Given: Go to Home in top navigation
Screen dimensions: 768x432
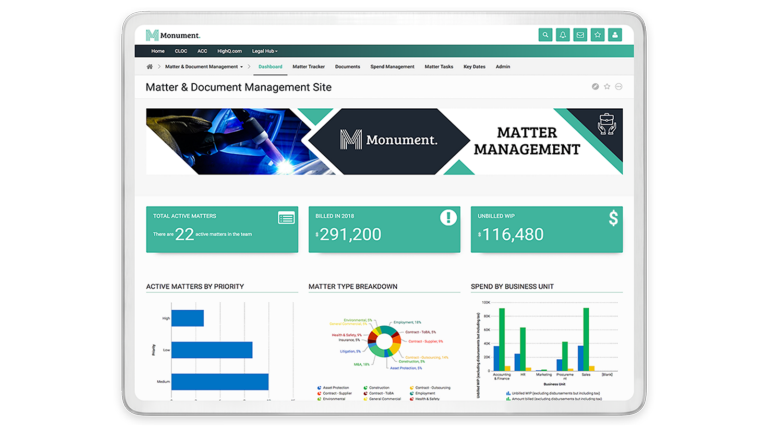Looking at the screenshot, I should (158, 51).
